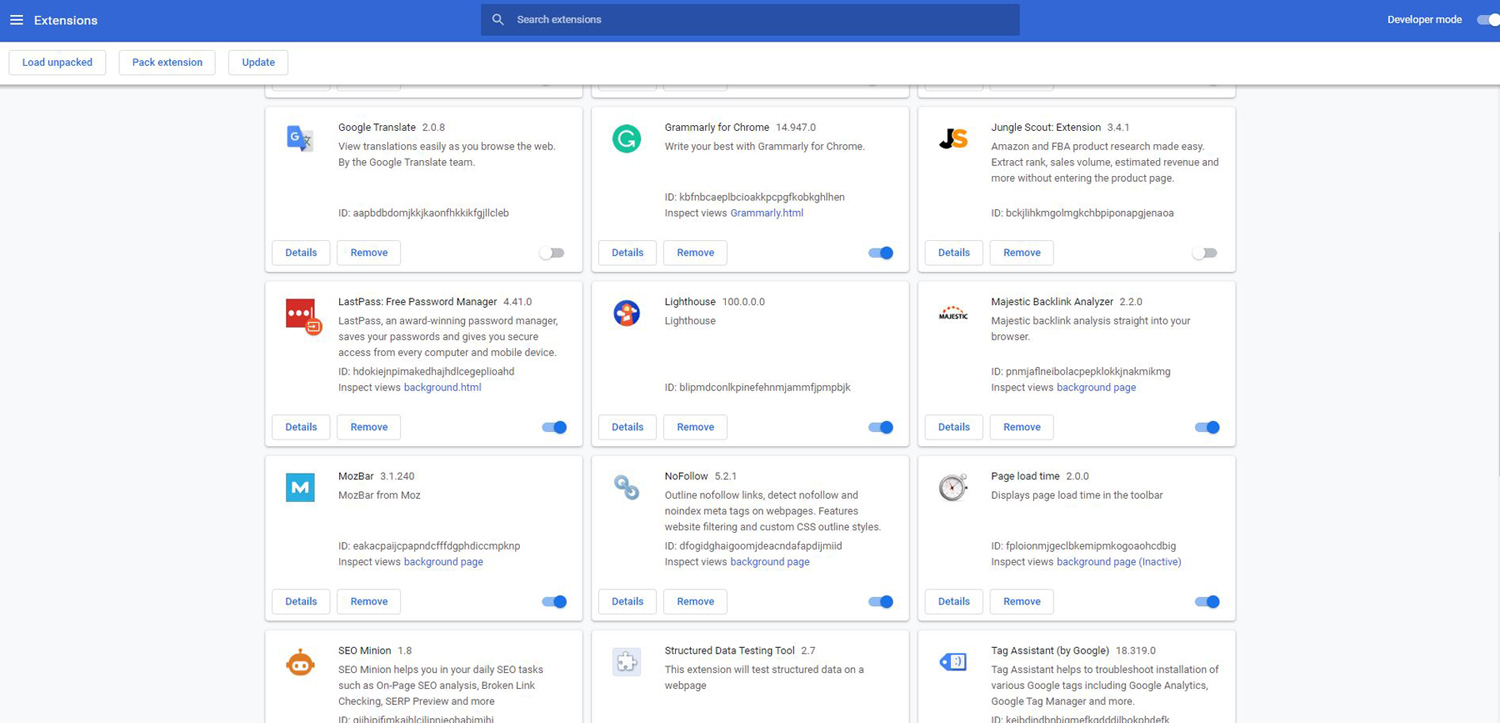View Details of Jungle Scout extension
Viewport: 1500px width, 723px height.
coord(954,253)
